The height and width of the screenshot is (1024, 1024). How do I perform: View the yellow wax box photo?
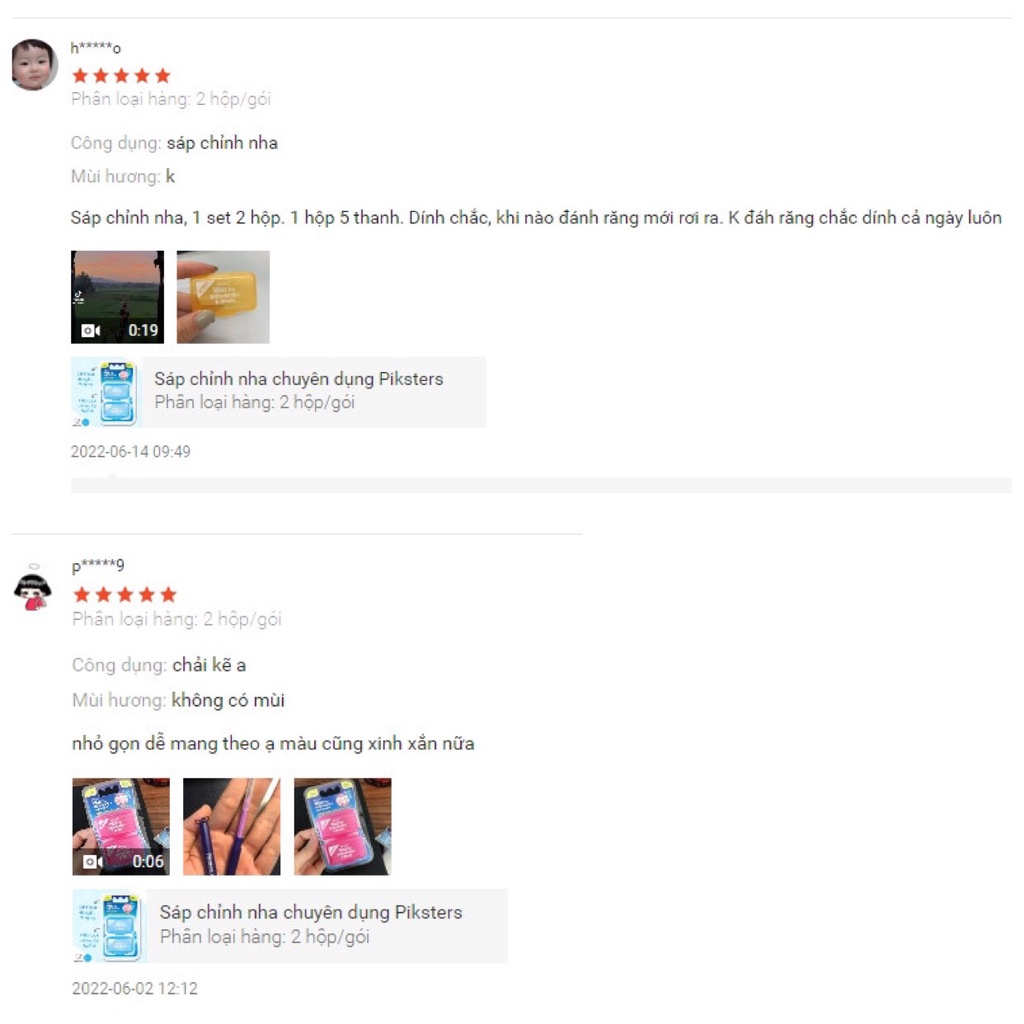click(x=223, y=297)
